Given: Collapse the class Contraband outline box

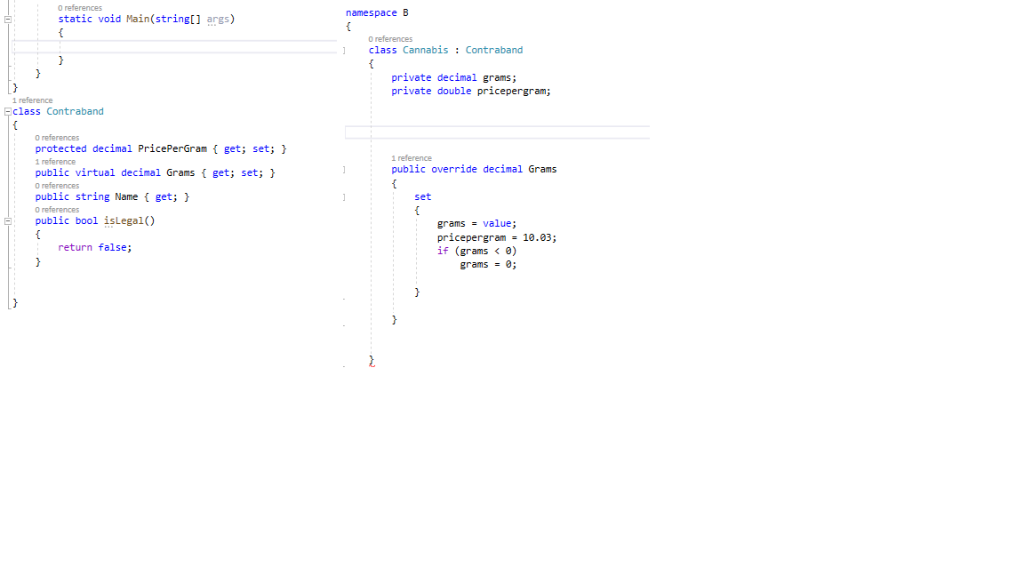Looking at the screenshot, I should coord(8,112).
